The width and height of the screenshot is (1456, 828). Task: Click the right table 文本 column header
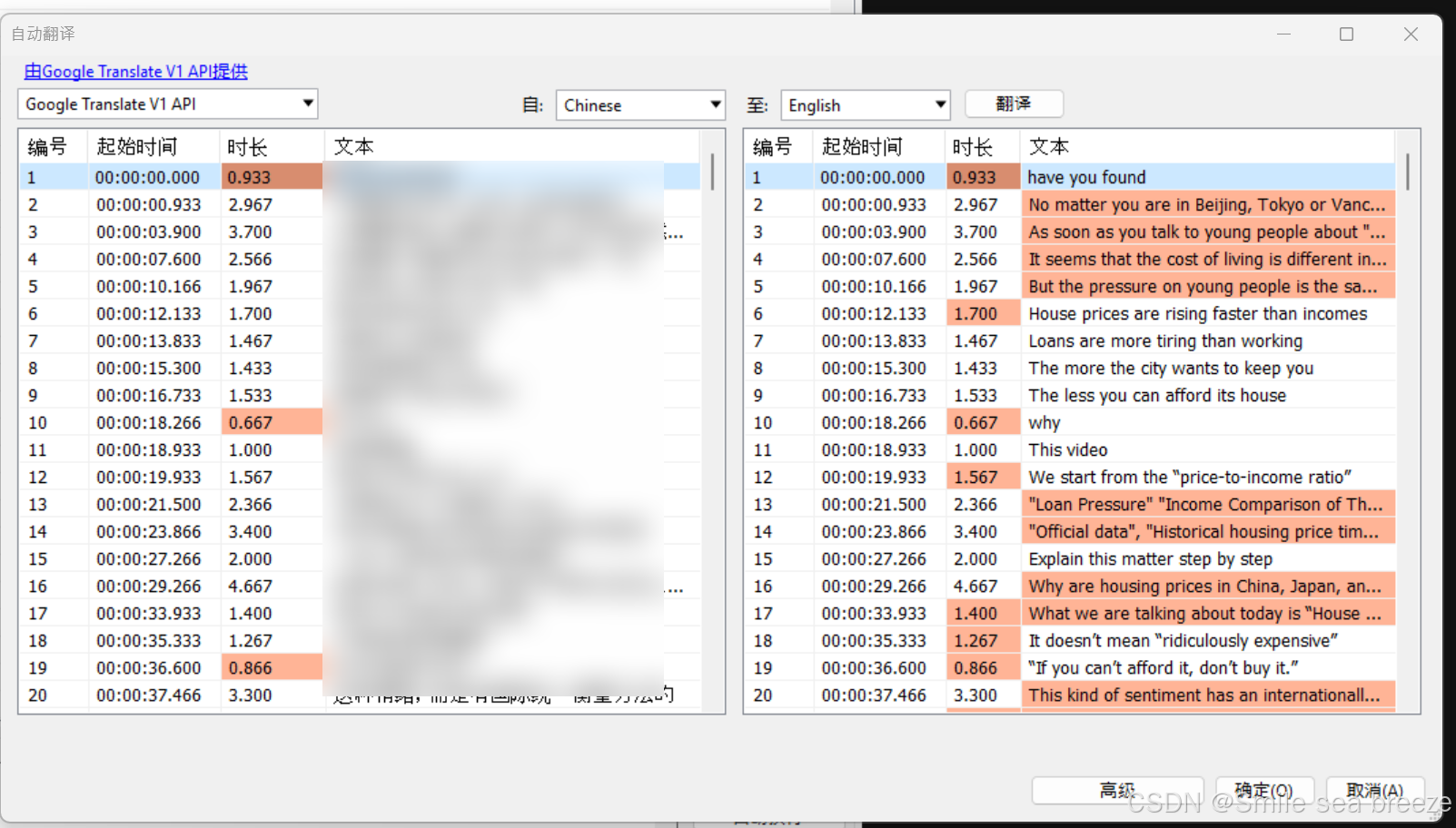[1208, 146]
